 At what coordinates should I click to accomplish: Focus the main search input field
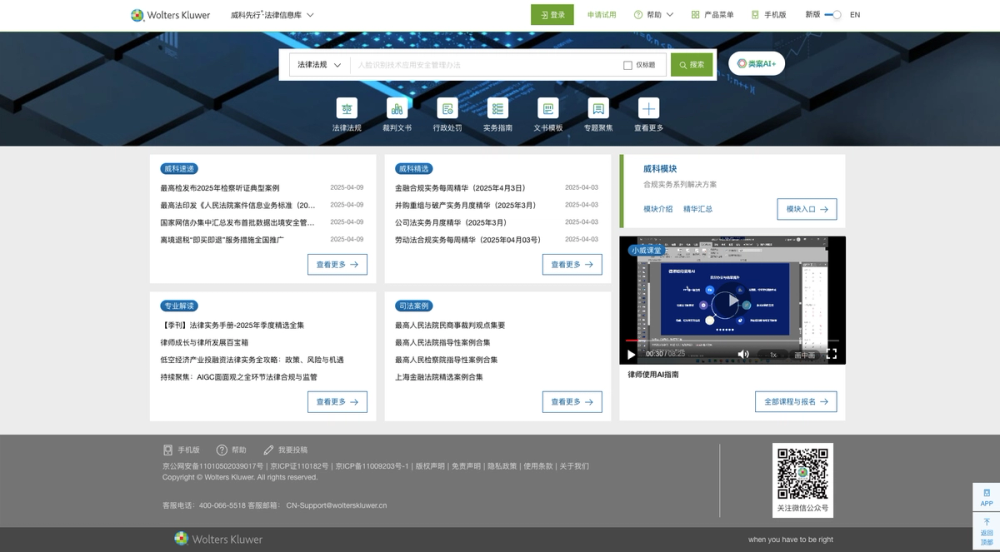pyautogui.click(x=485, y=65)
